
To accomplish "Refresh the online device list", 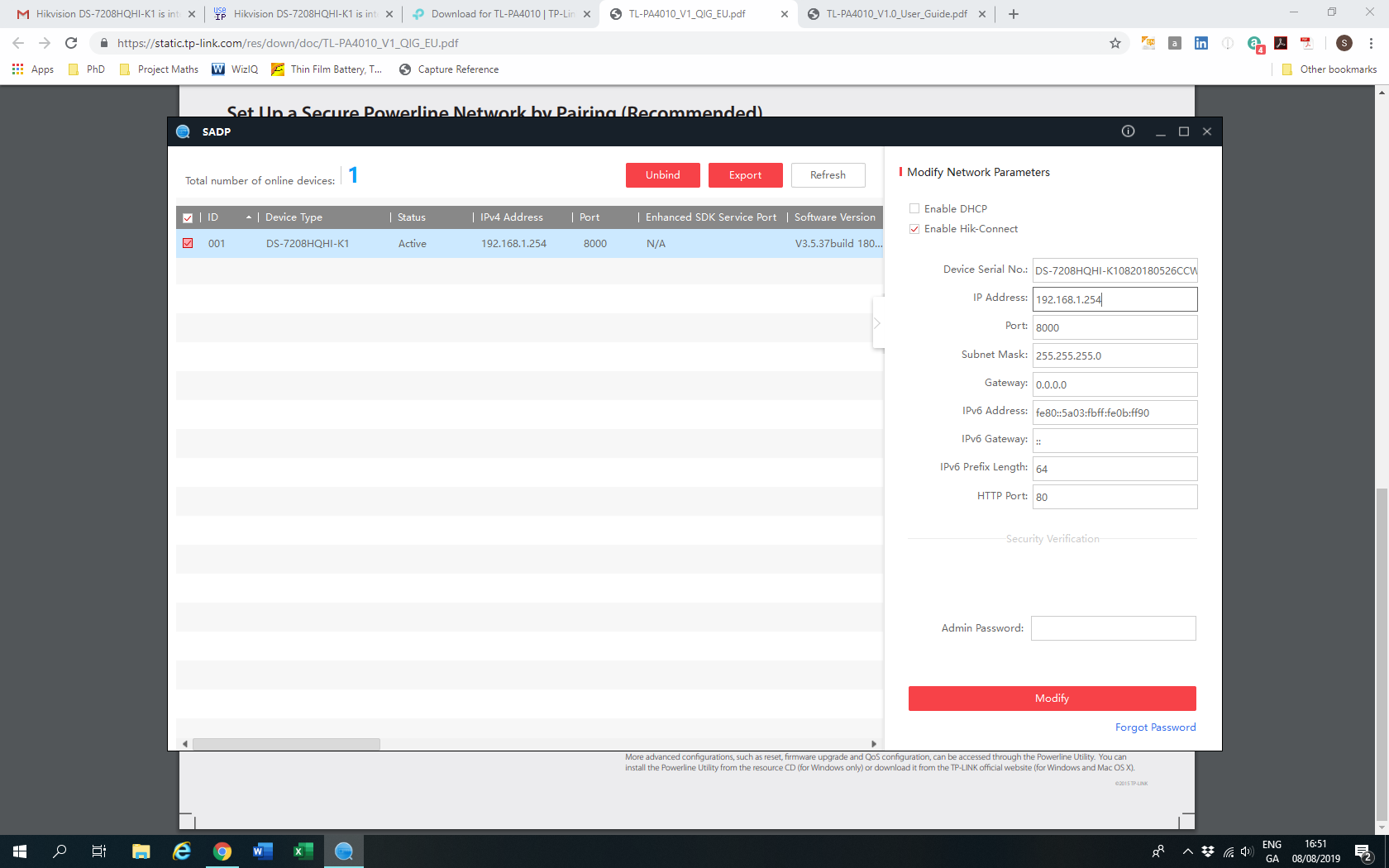I will click(x=828, y=175).
